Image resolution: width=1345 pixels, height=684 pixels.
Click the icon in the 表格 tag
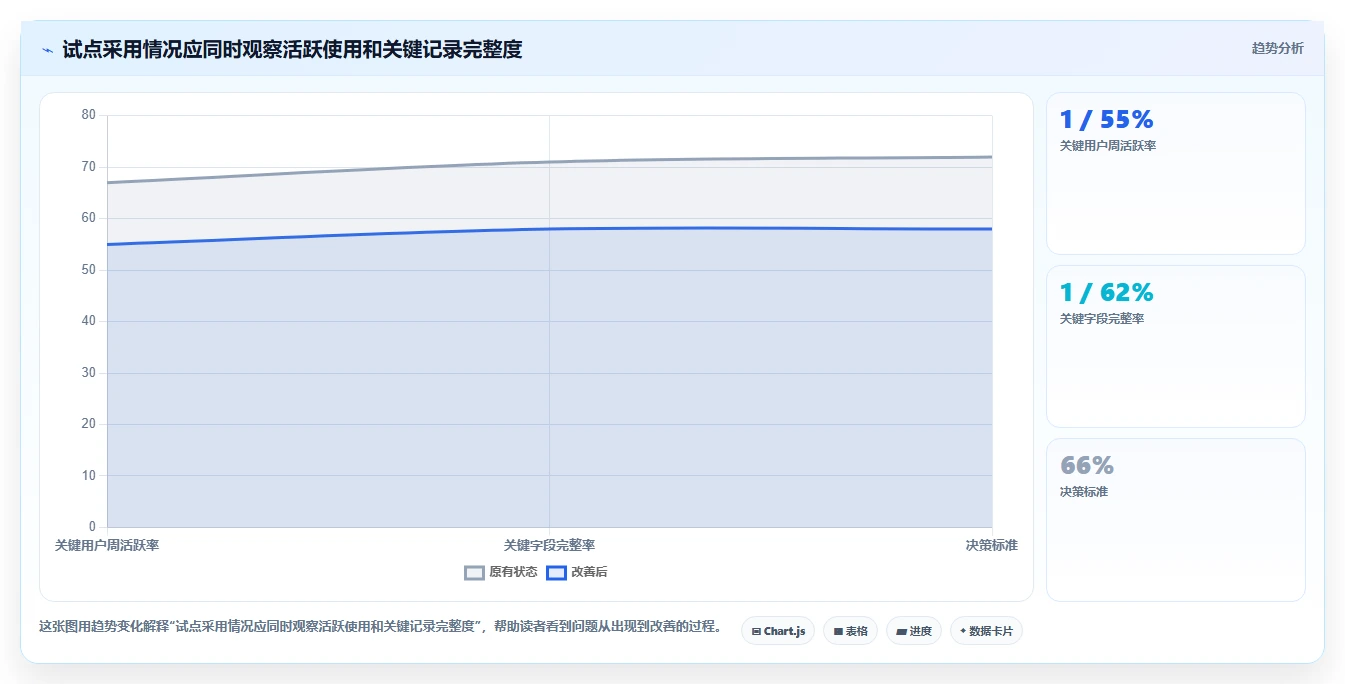(x=838, y=632)
